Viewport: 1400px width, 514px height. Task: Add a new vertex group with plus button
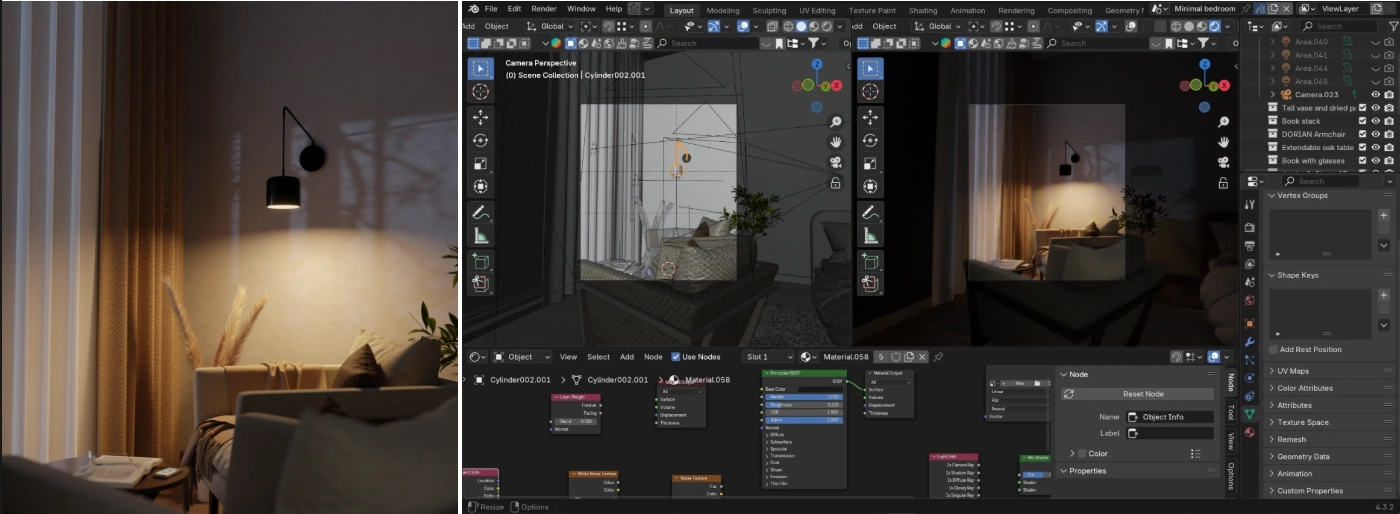1384,215
